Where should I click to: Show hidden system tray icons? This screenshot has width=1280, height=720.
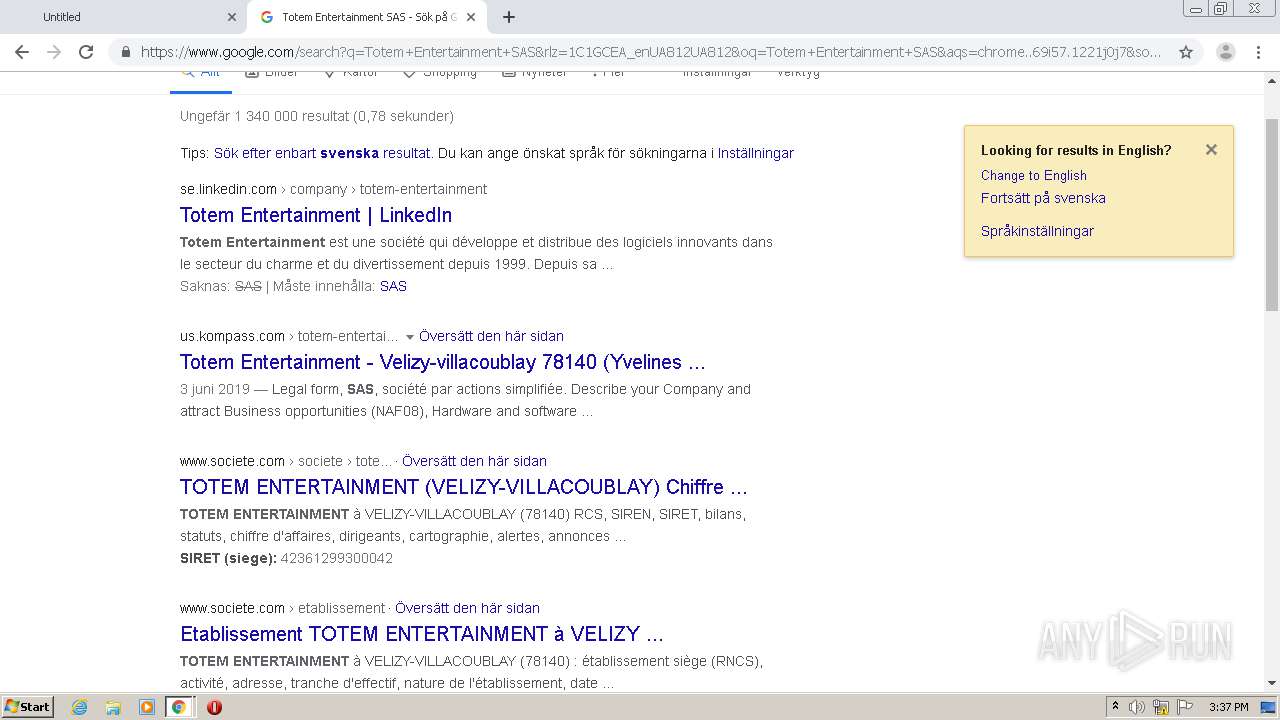coord(1115,707)
